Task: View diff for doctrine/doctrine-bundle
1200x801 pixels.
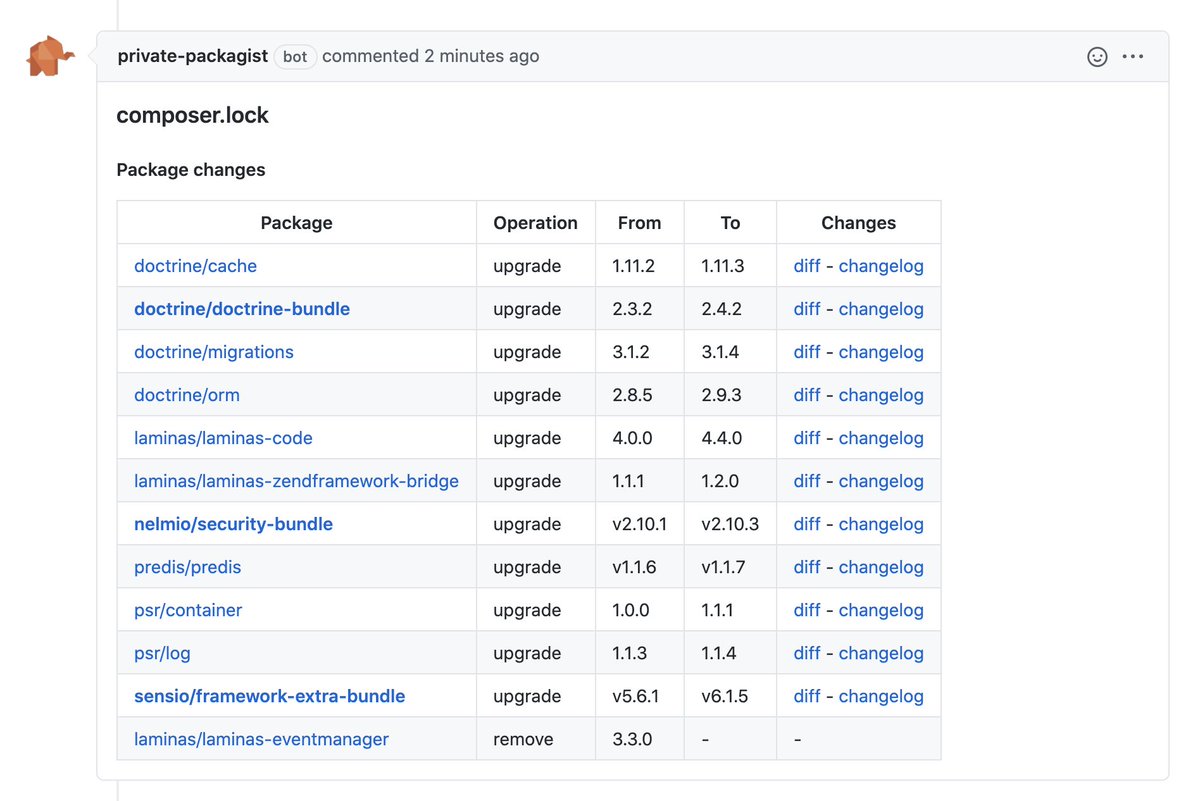Action: pos(807,309)
